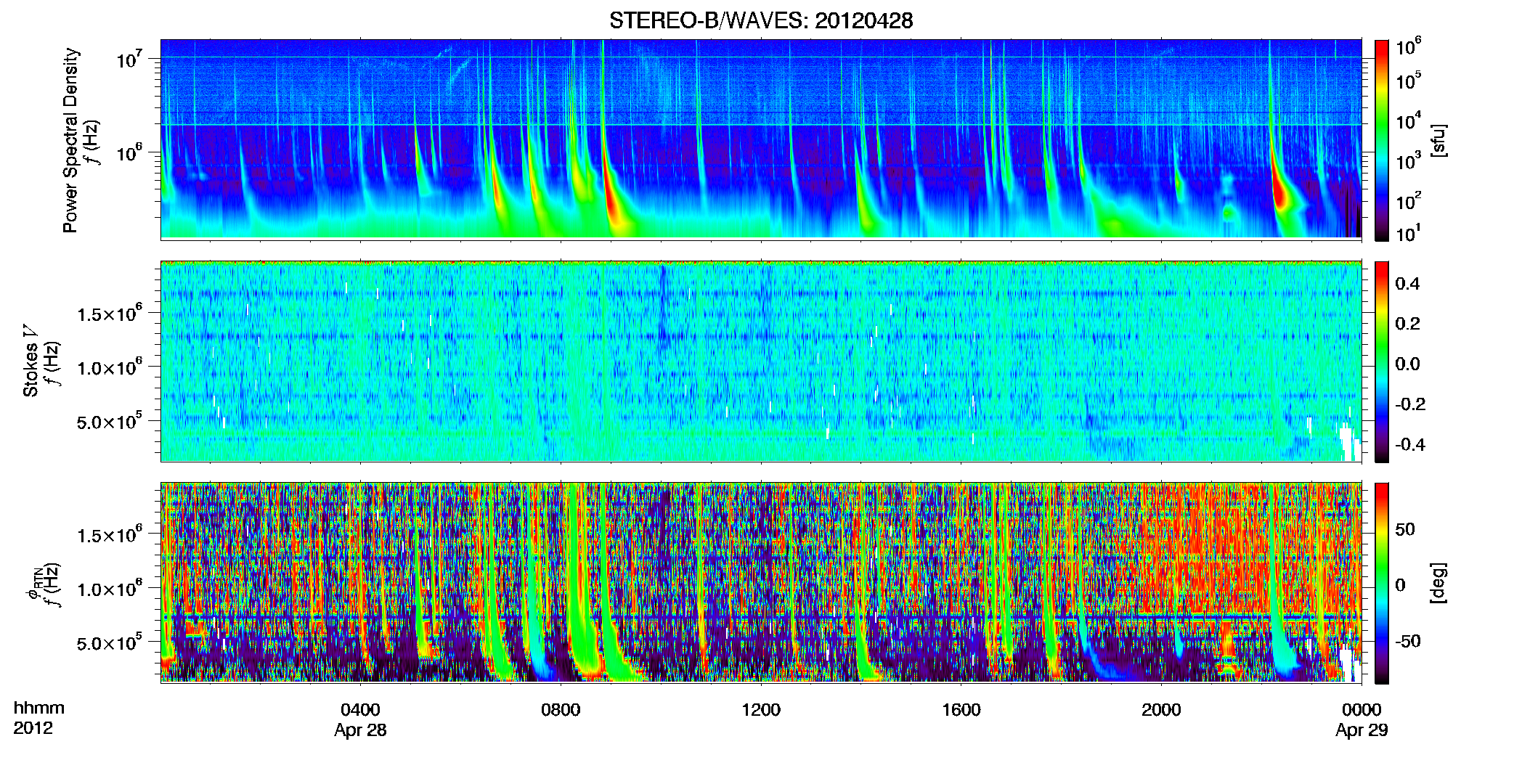Click the "[sfu]" colorbar unit label
Viewport: 1522px width, 784px height.
(x=1438, y=140)
